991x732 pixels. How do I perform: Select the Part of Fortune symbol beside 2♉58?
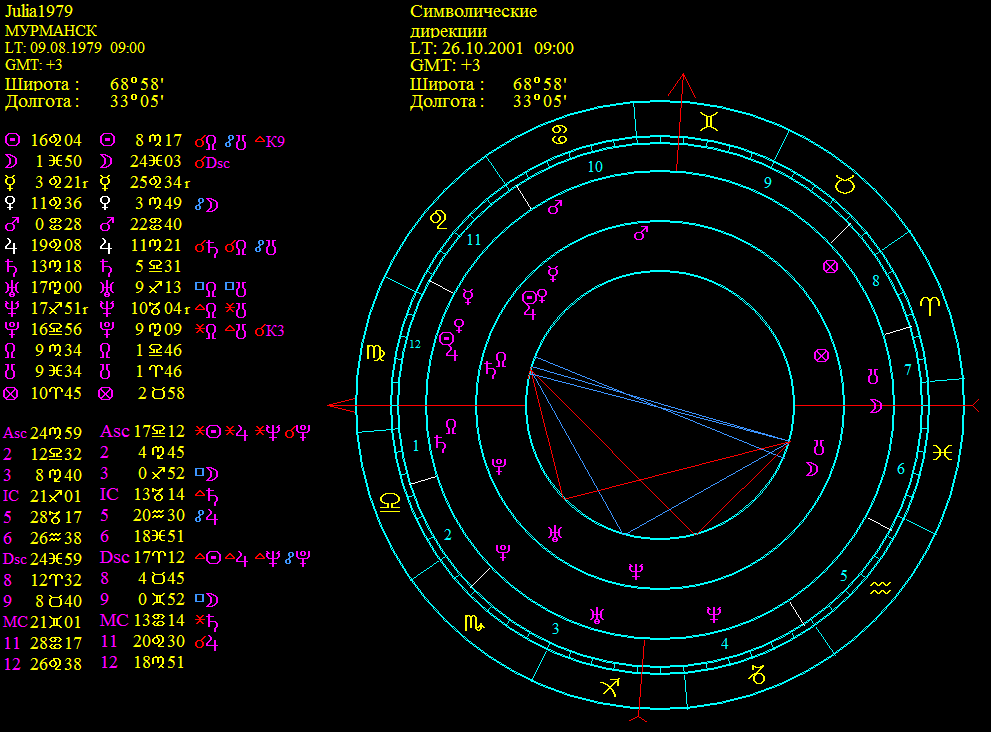[x=106, y=394]
